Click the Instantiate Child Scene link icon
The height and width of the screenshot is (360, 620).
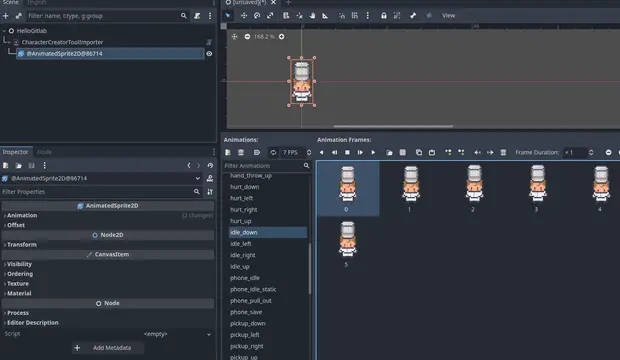tap(18, 16)
